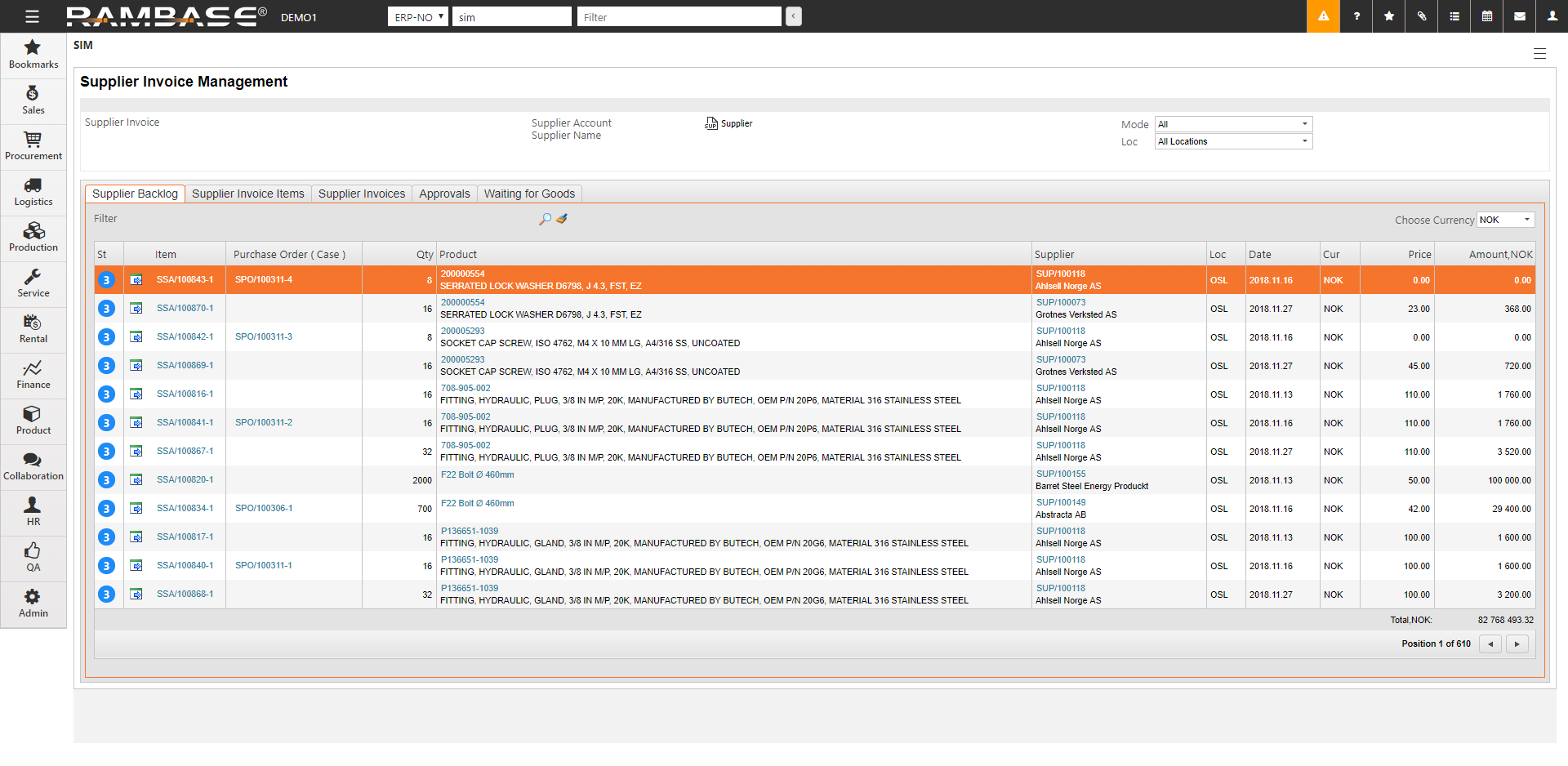Open purchase order SPO/100306-1 link
Image resolution: width=1568 pixels, height=766 pixels.
click(x=264, y=508)
